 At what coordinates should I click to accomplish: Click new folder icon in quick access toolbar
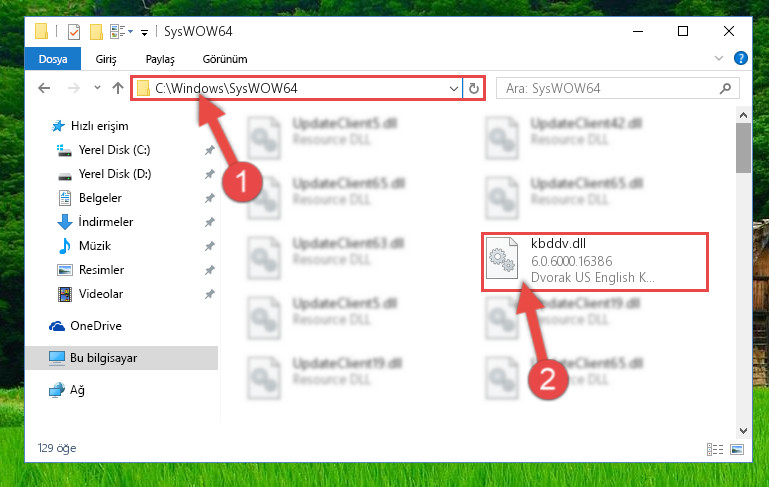pyautogui.click(x=96, y=32)
